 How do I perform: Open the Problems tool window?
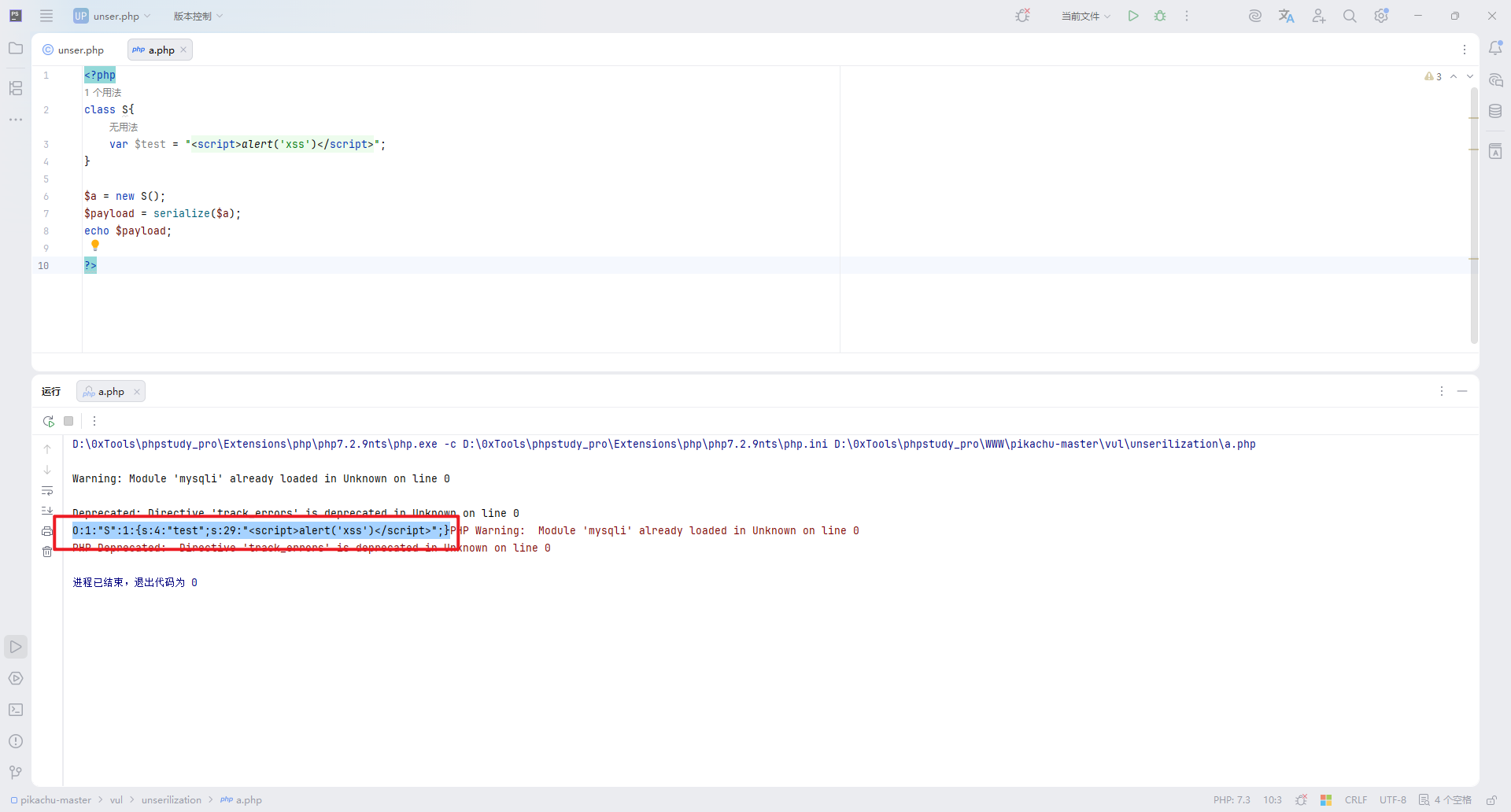[16, 741]
